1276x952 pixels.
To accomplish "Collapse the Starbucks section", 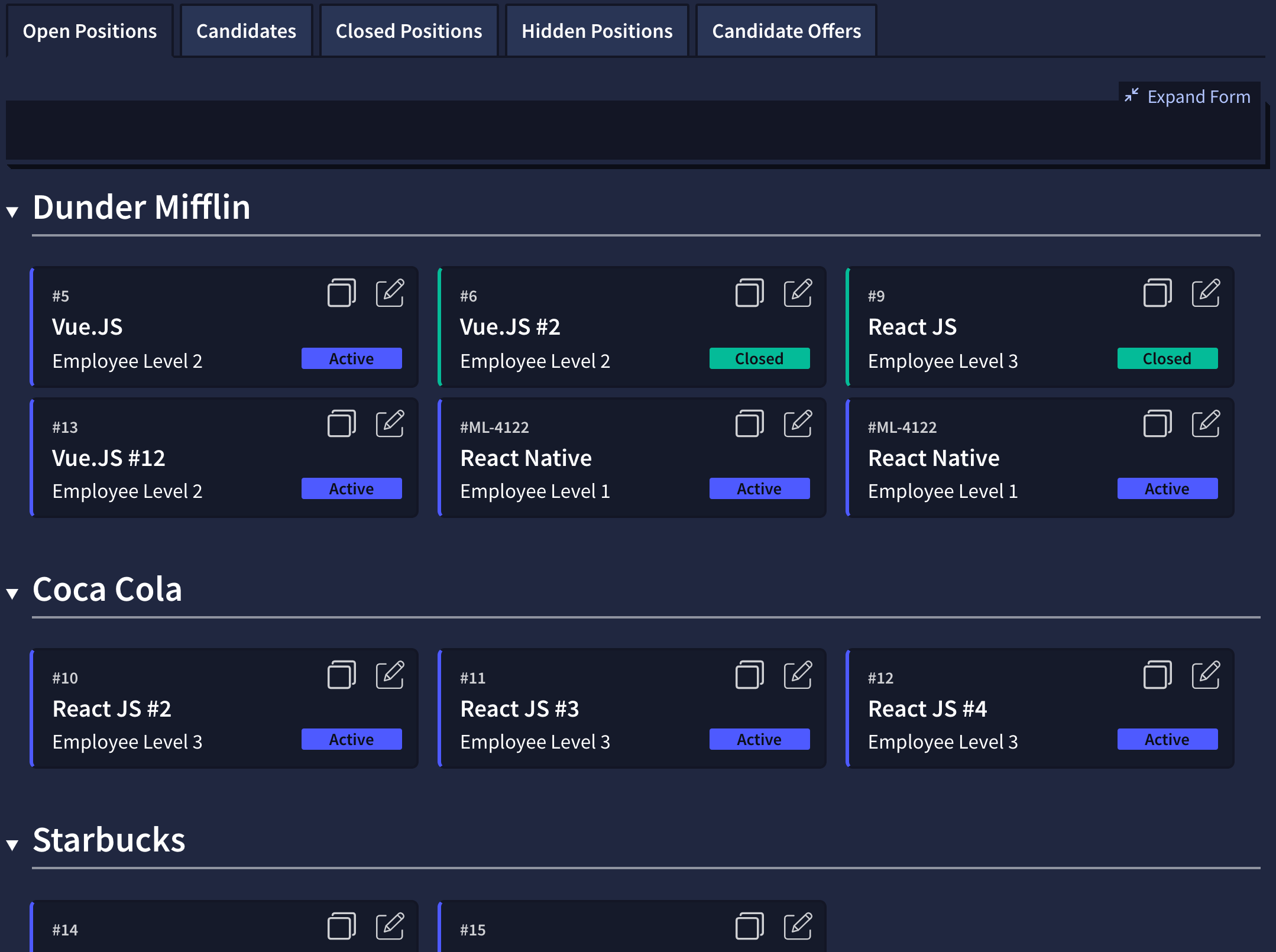I will pos(12,844).
